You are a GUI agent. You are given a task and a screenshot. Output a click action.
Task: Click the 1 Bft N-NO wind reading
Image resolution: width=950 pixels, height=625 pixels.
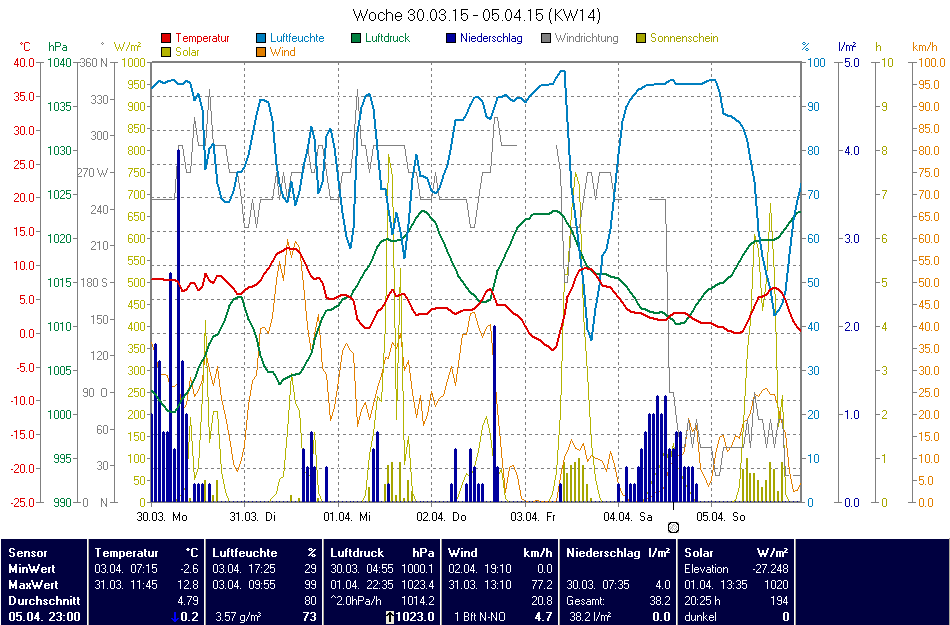(482, 617)
